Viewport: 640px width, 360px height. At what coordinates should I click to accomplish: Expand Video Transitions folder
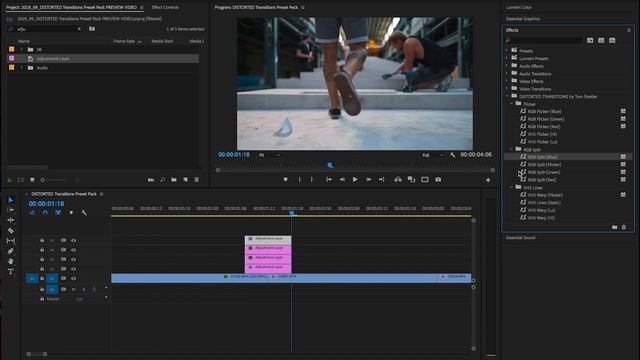coord(507,89)
